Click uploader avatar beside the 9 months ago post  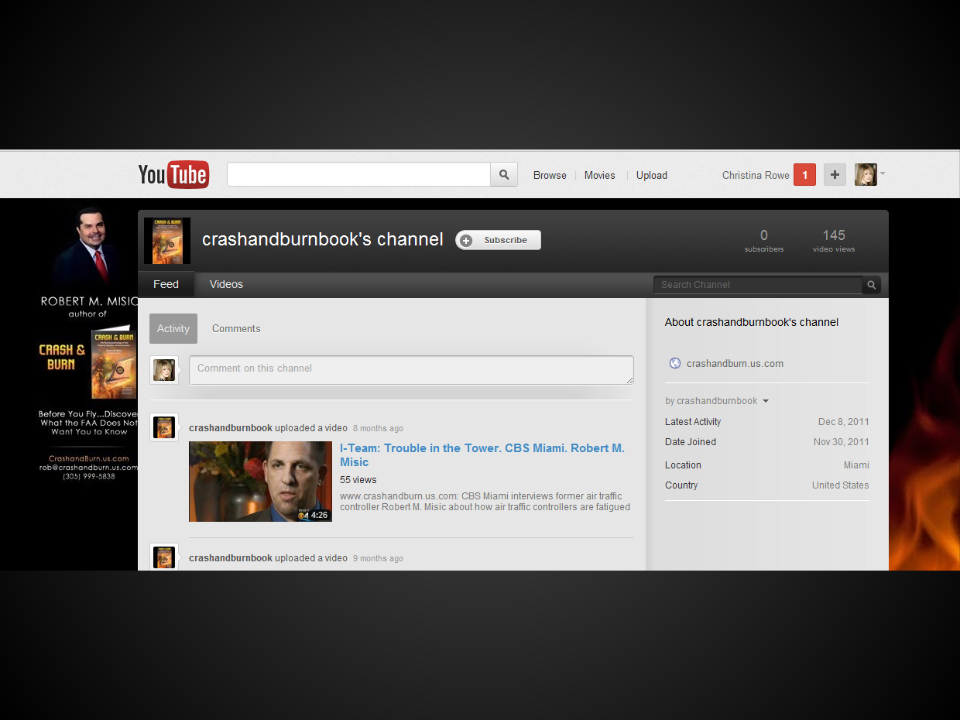[x=164, y=557]
